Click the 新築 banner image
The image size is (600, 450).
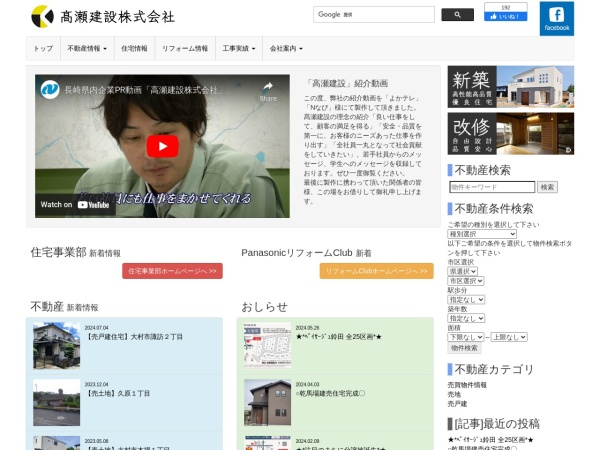[x=510, y=86]
